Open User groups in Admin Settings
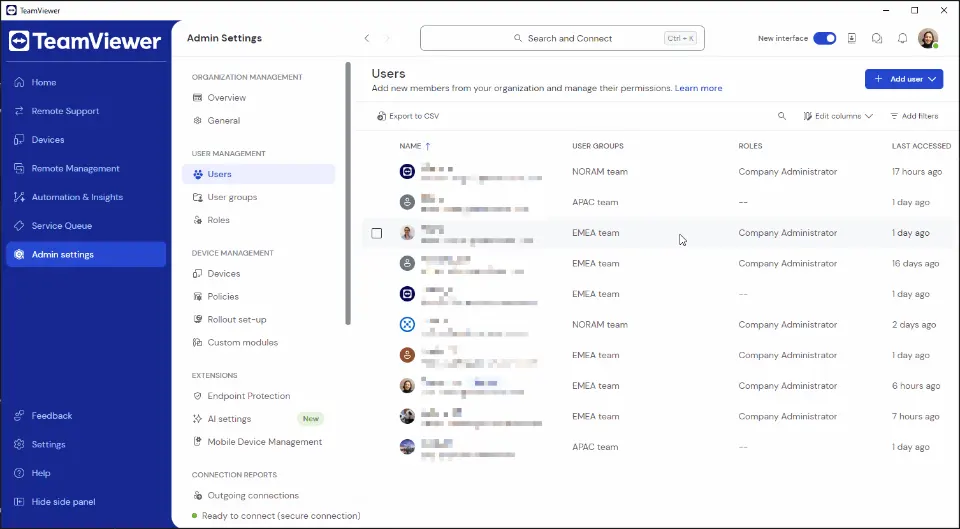 [x=232, y=197]
